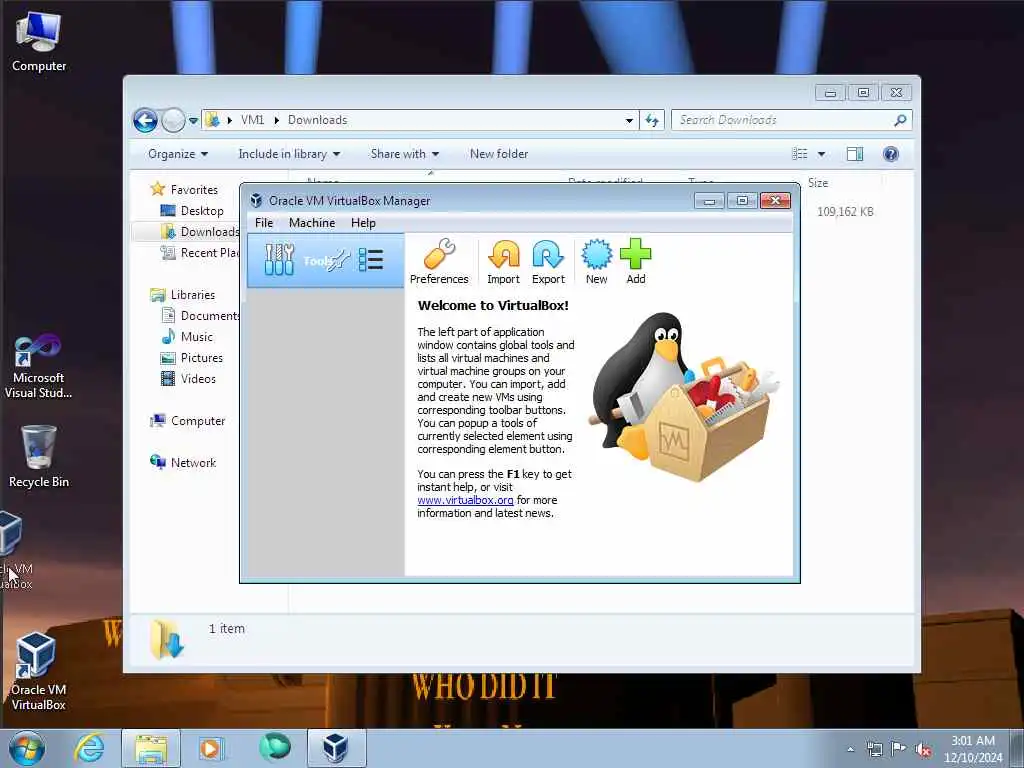Go back in the Explorer window

click(145, 120)
